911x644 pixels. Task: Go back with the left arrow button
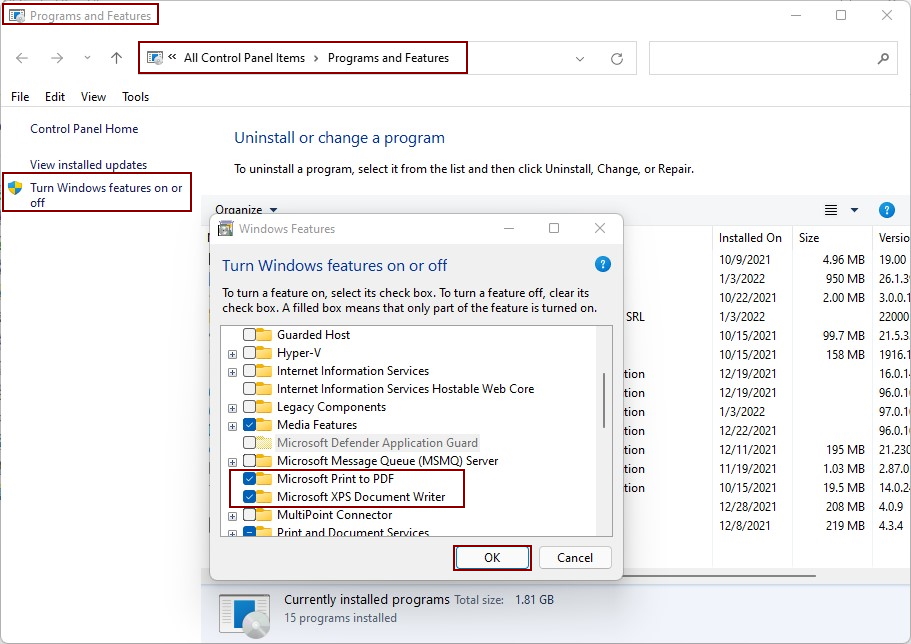point(22,58)
